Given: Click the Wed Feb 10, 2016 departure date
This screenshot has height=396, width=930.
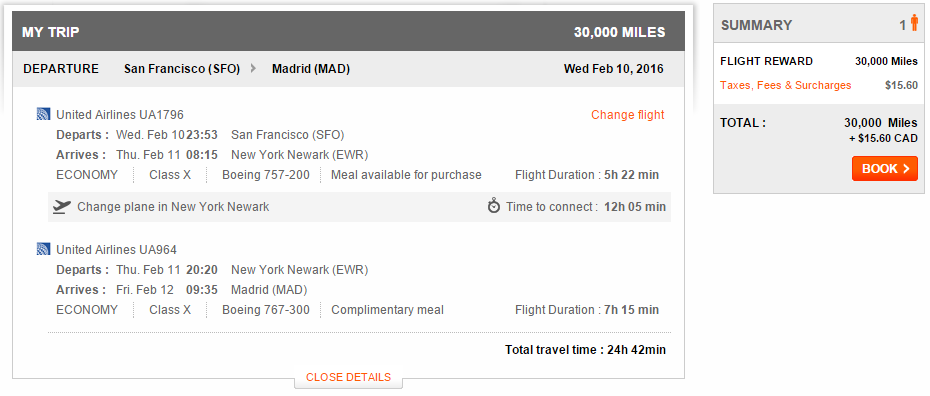Looking at the screenshot, I should (x=613, y=69).
